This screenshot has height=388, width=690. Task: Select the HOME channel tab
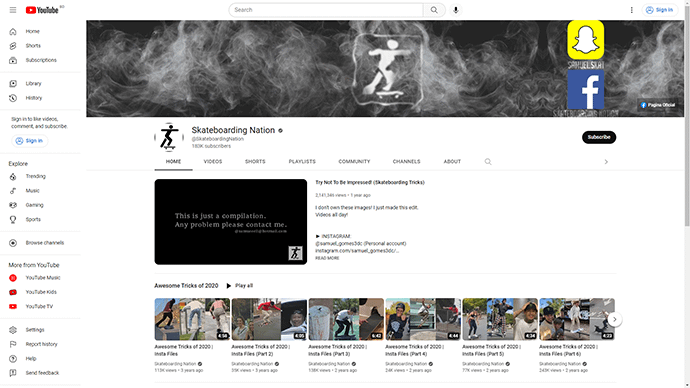(173, 162)
